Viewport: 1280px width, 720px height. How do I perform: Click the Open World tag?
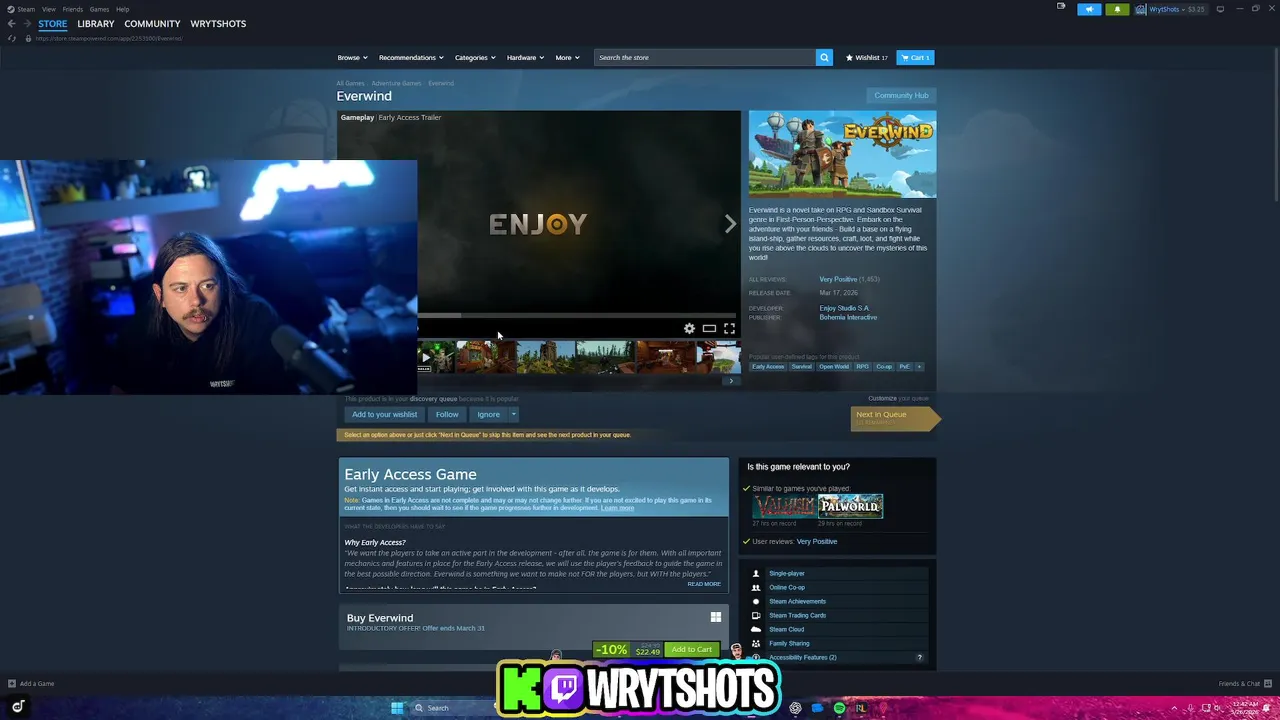point(834,366)
